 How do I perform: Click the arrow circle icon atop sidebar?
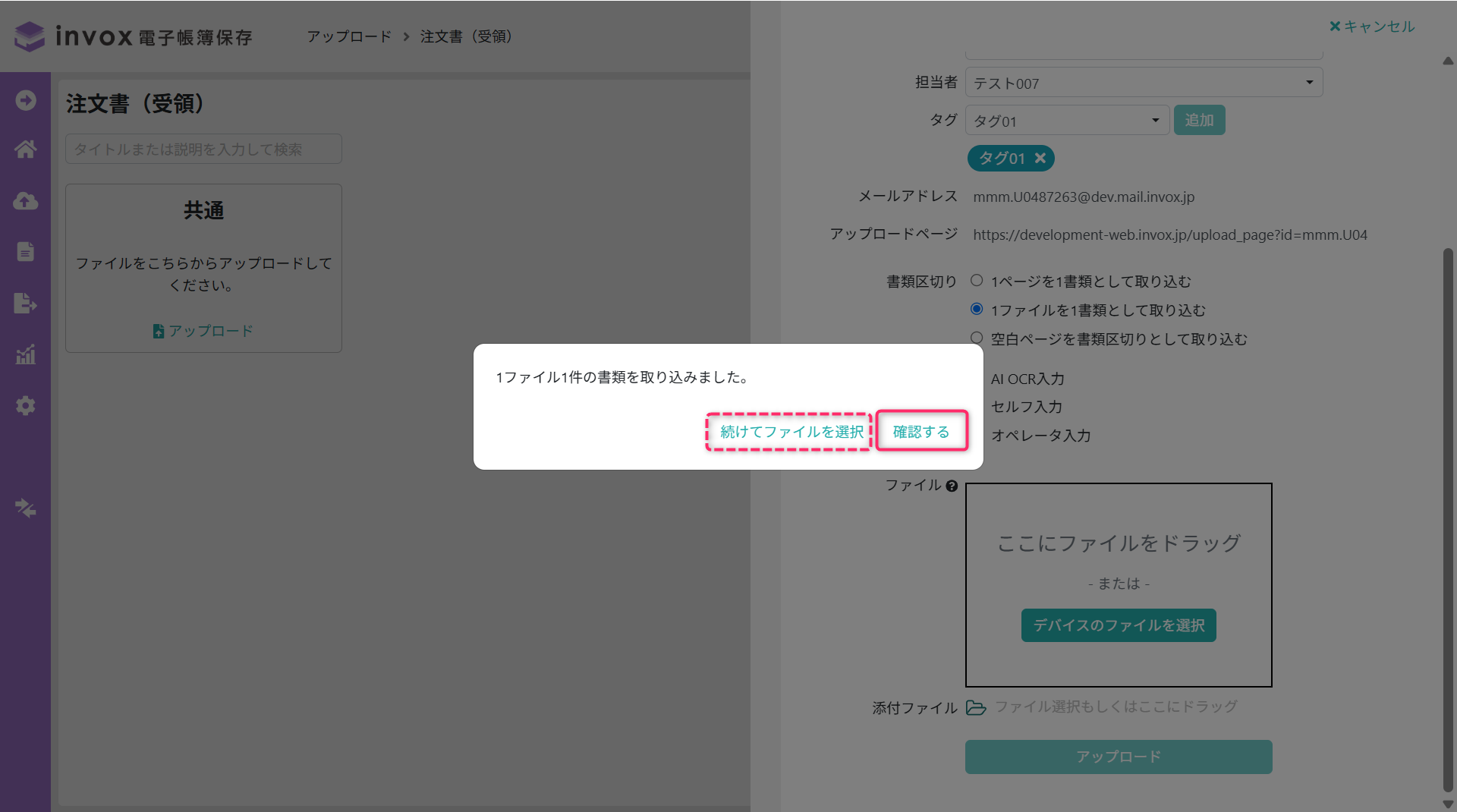click(x=25, y=100)
